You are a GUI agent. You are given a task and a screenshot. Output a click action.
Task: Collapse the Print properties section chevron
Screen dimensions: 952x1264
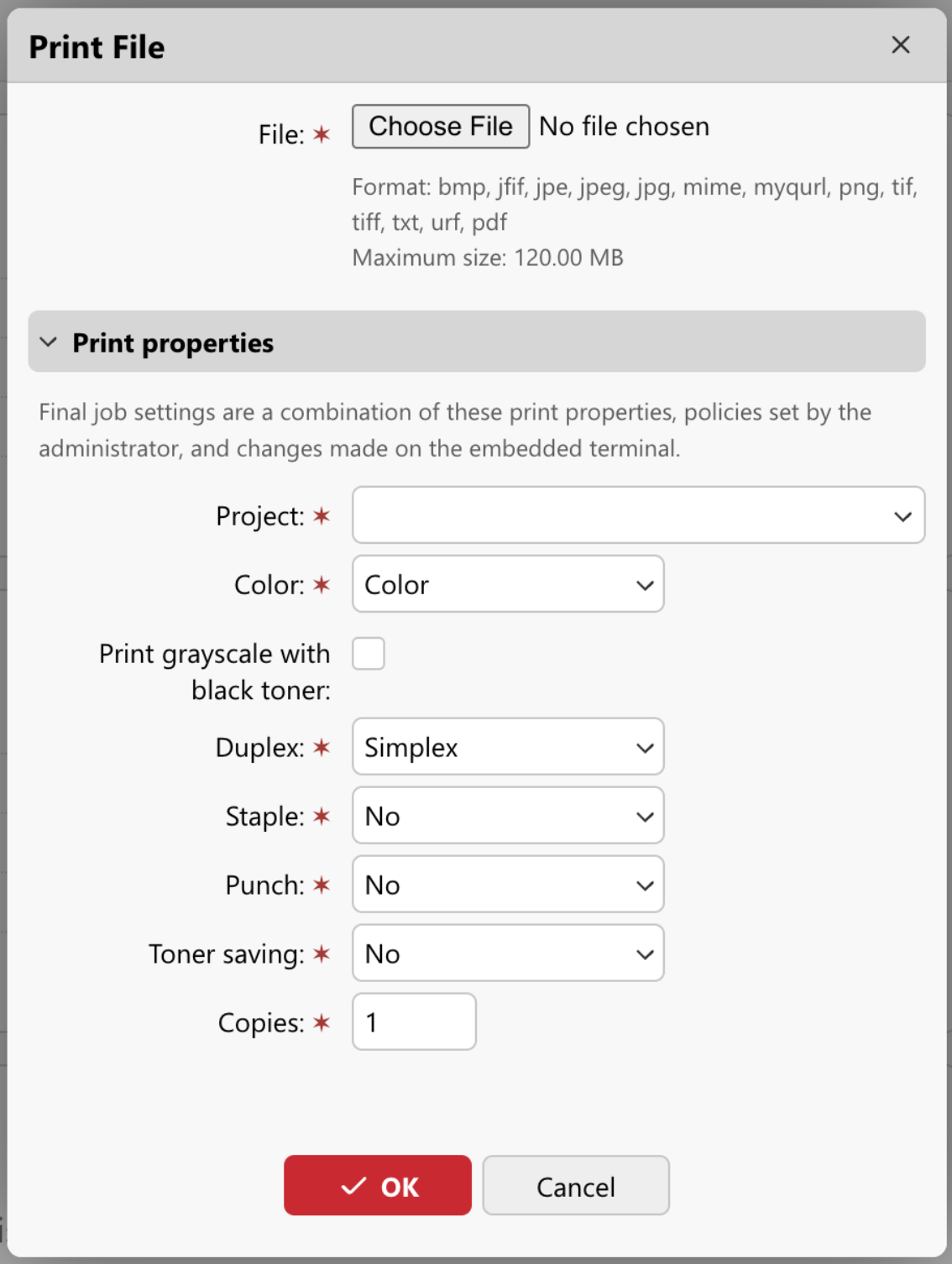tap(48, 342)
